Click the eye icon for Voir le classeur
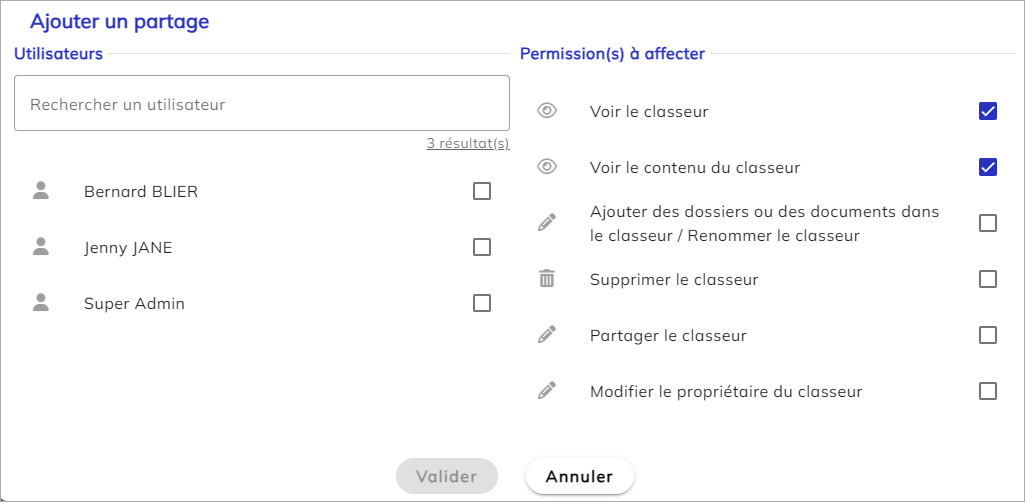The height and width of the screenshot is (502, 1025). click(546, 111)
